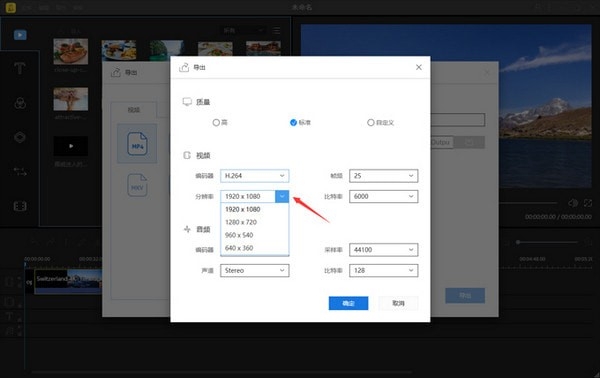Open the Text tool in sidebar
Image resolution: width=600 pixels, height=378 pixels.
[20, 68]
